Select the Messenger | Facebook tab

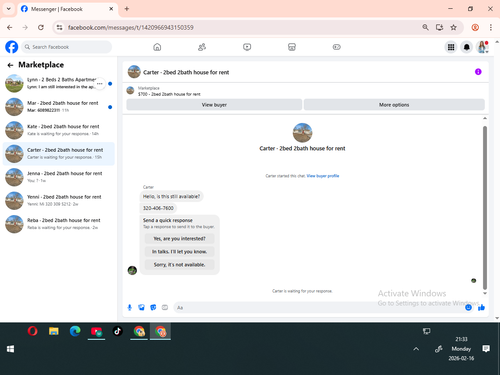(x=67, y=9)
